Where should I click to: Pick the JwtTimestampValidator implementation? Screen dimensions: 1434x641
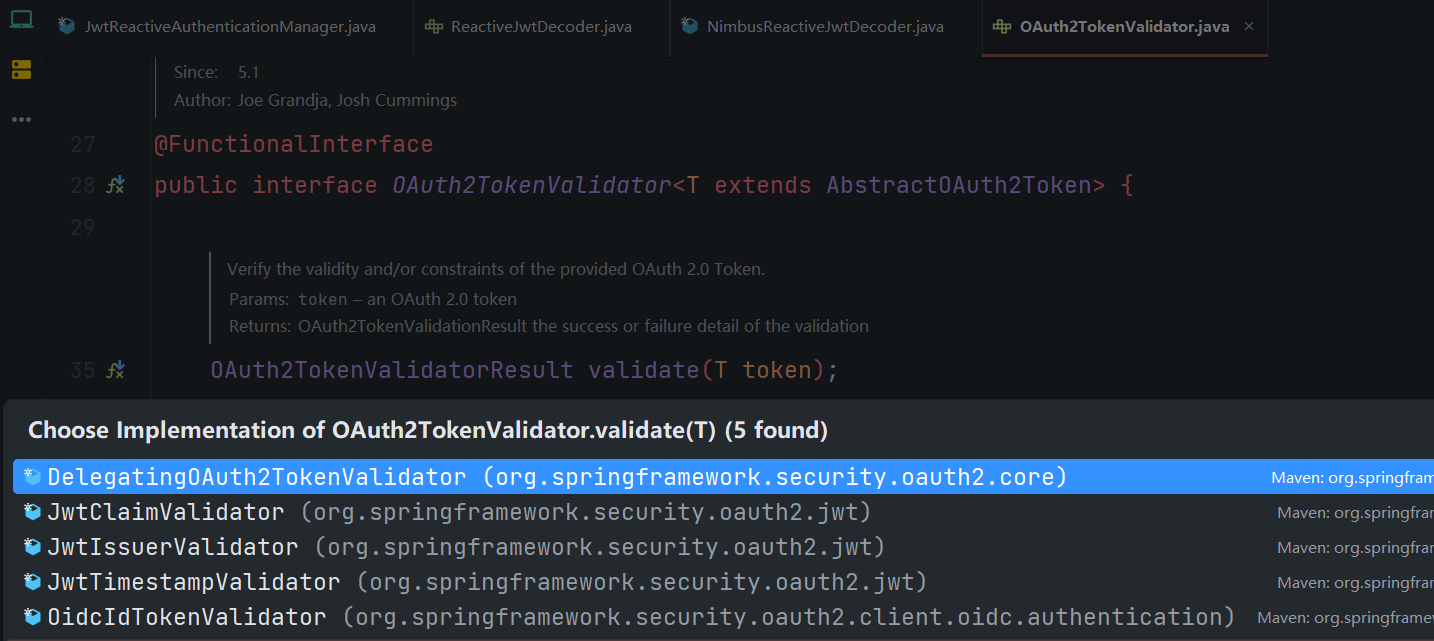point(194,582)
